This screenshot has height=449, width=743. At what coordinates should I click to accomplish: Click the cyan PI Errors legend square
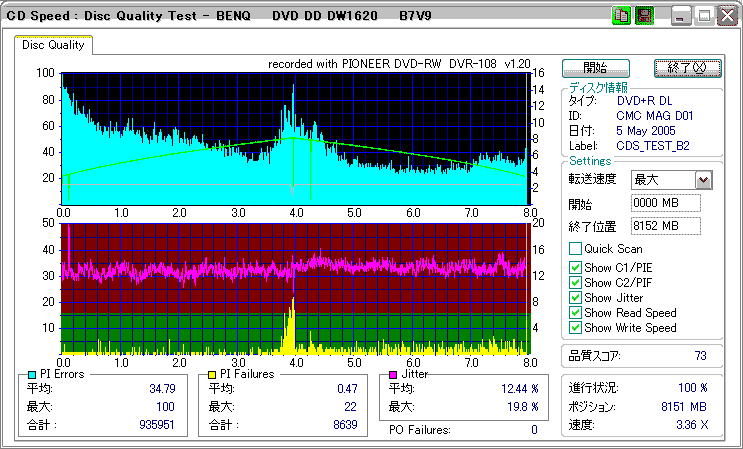point(31,375)
